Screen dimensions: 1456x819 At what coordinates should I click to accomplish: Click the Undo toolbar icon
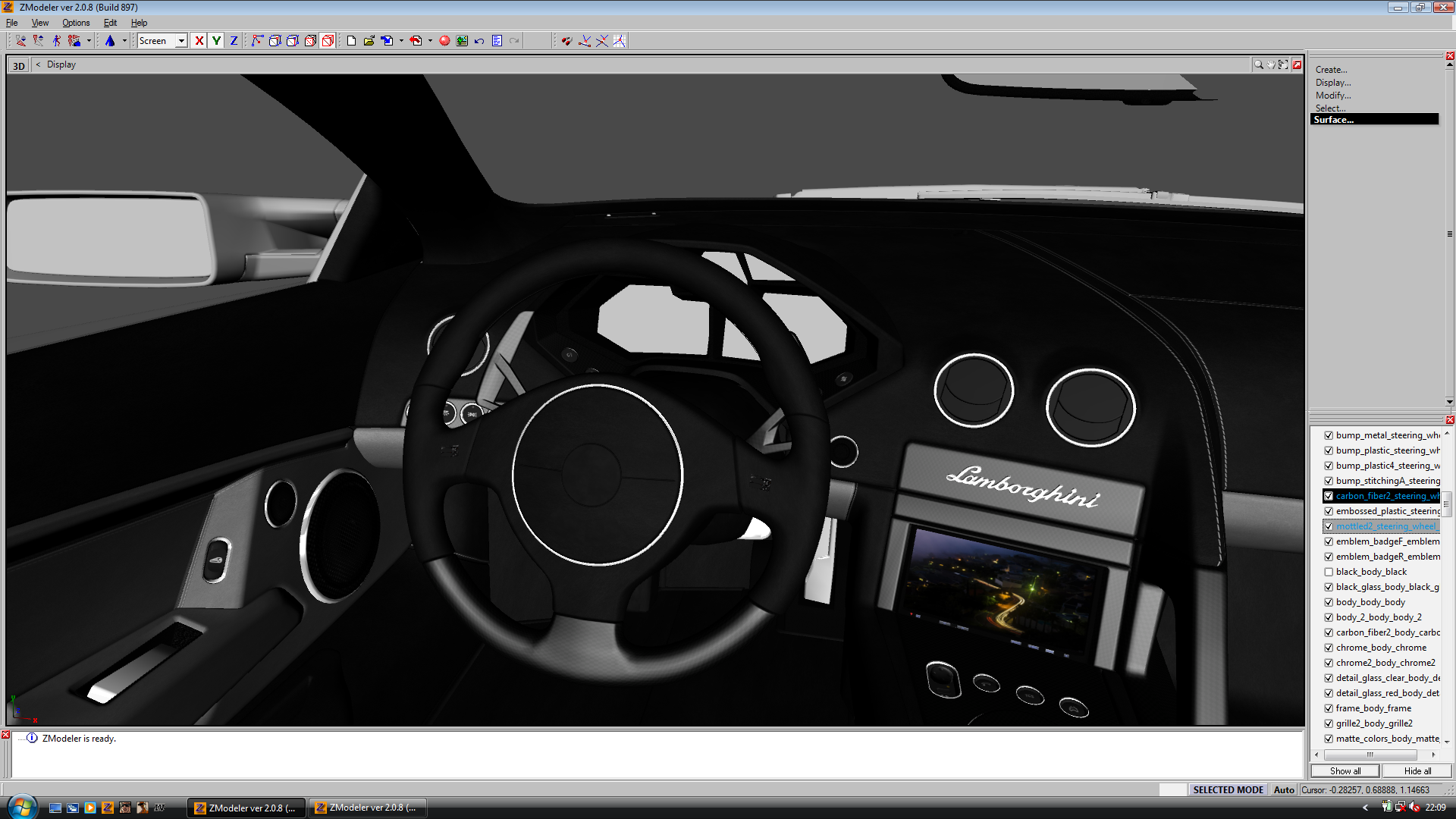[x=478, y=41]
